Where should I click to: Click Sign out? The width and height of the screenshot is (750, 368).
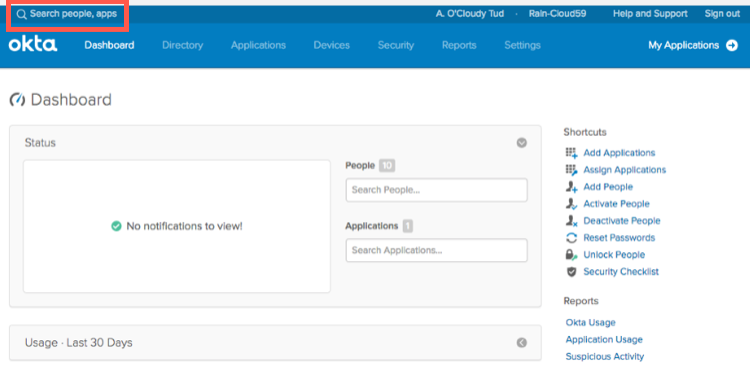coord(722,14)
